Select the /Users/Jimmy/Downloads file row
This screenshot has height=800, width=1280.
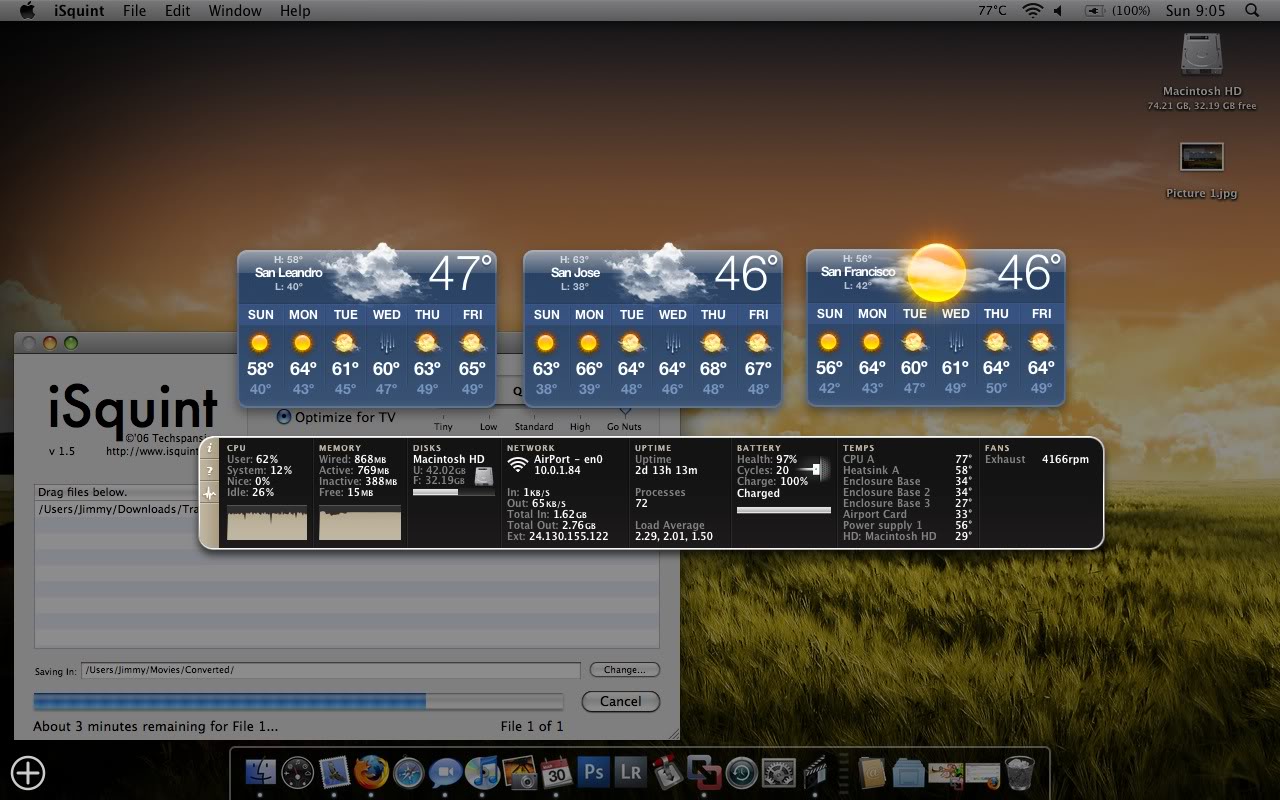pos(346,509)
